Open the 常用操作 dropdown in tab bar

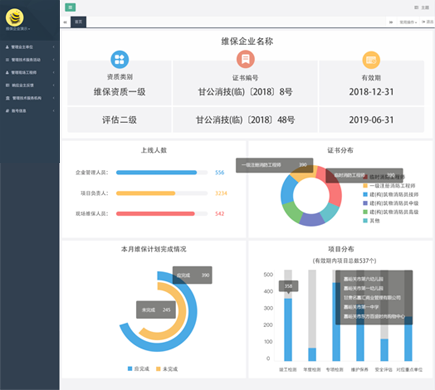[408, 22]
